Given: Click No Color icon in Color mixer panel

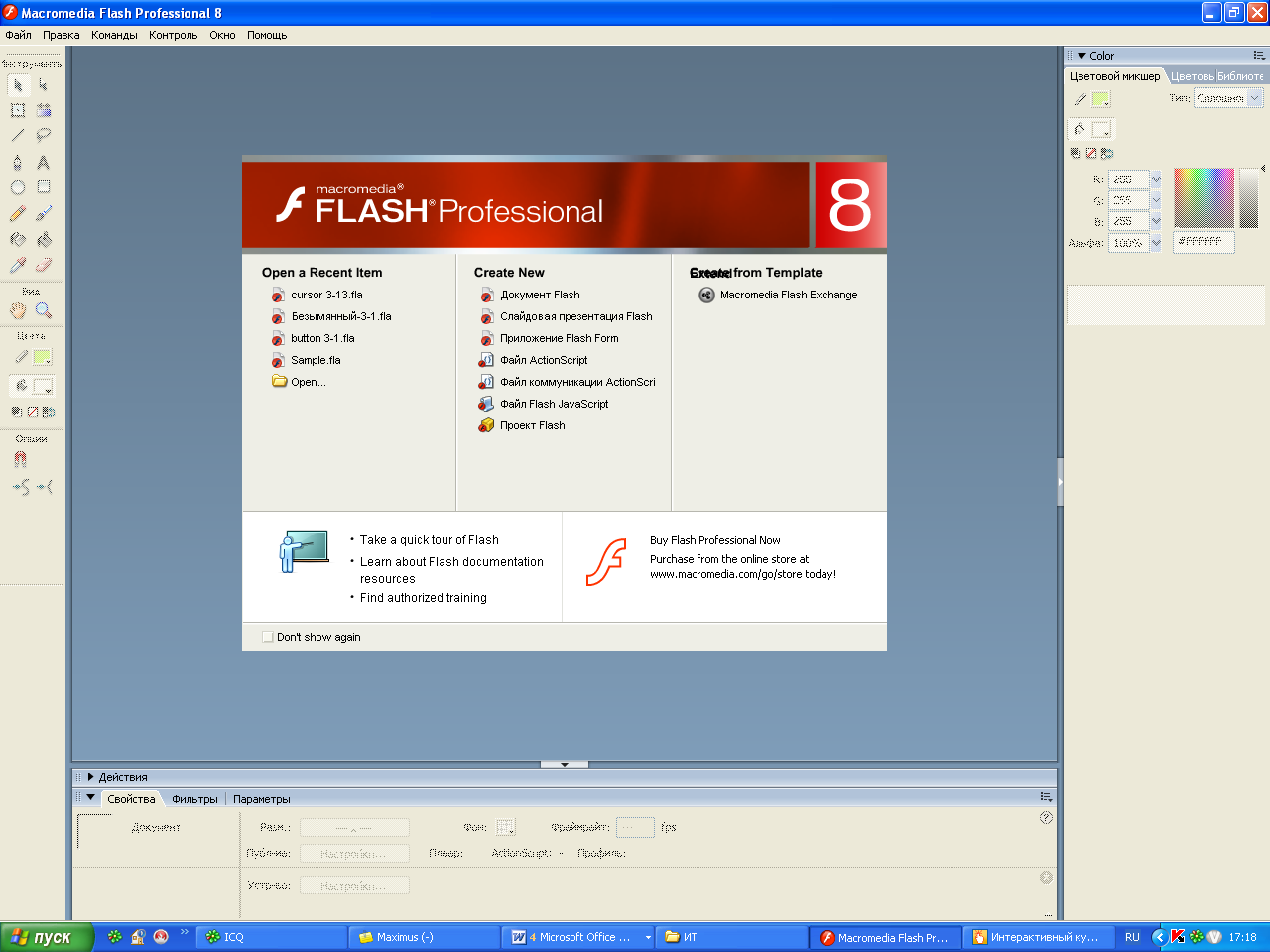Looking at the screenshot, I should point(1091,154).
